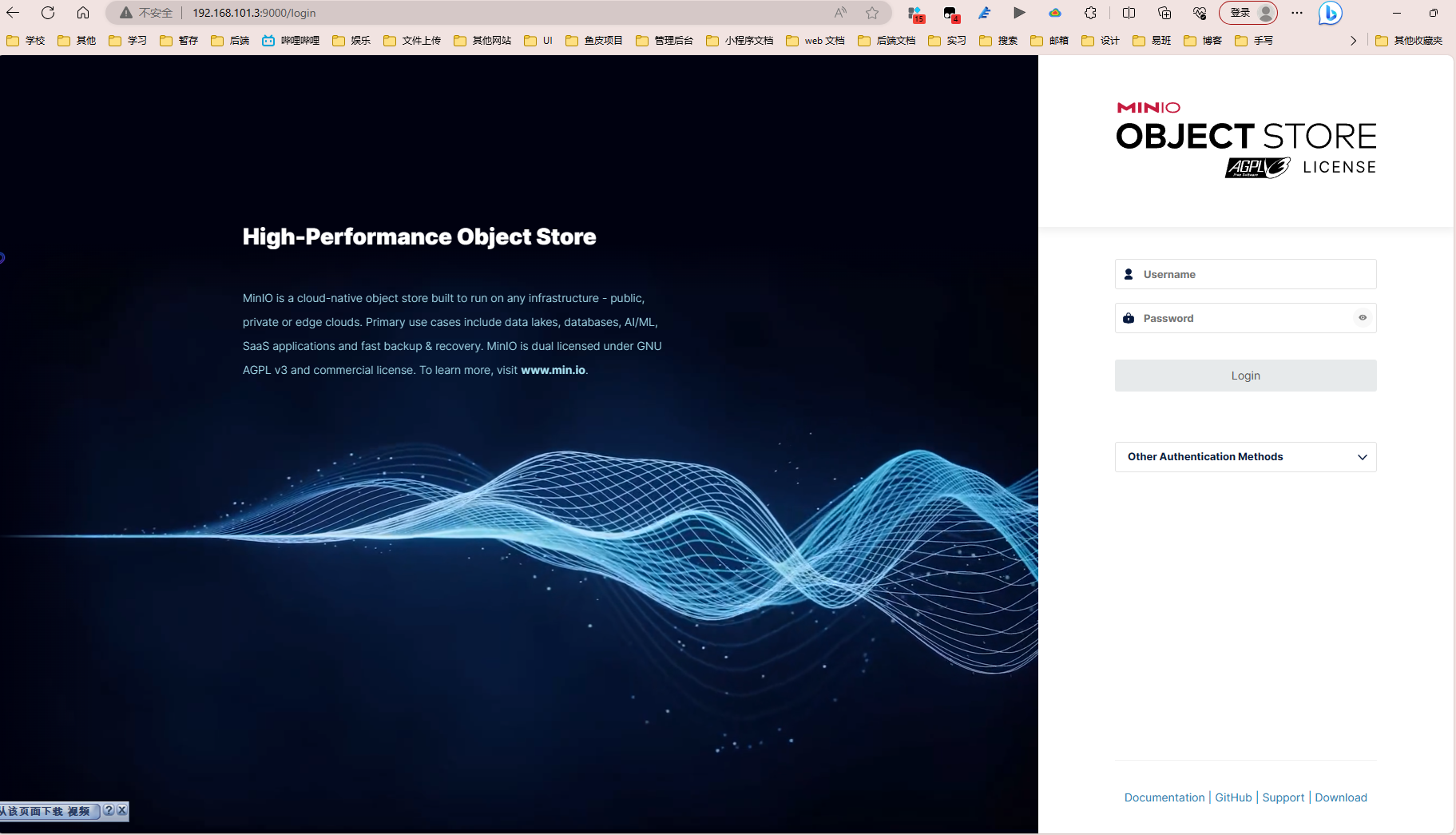1456x835 pixels.
Task: Click the Login button
Action: (x=1245, y=376)
